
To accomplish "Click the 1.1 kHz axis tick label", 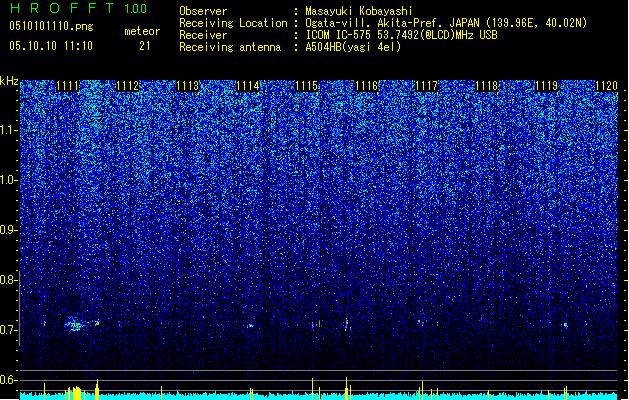I will click(8, 130).
